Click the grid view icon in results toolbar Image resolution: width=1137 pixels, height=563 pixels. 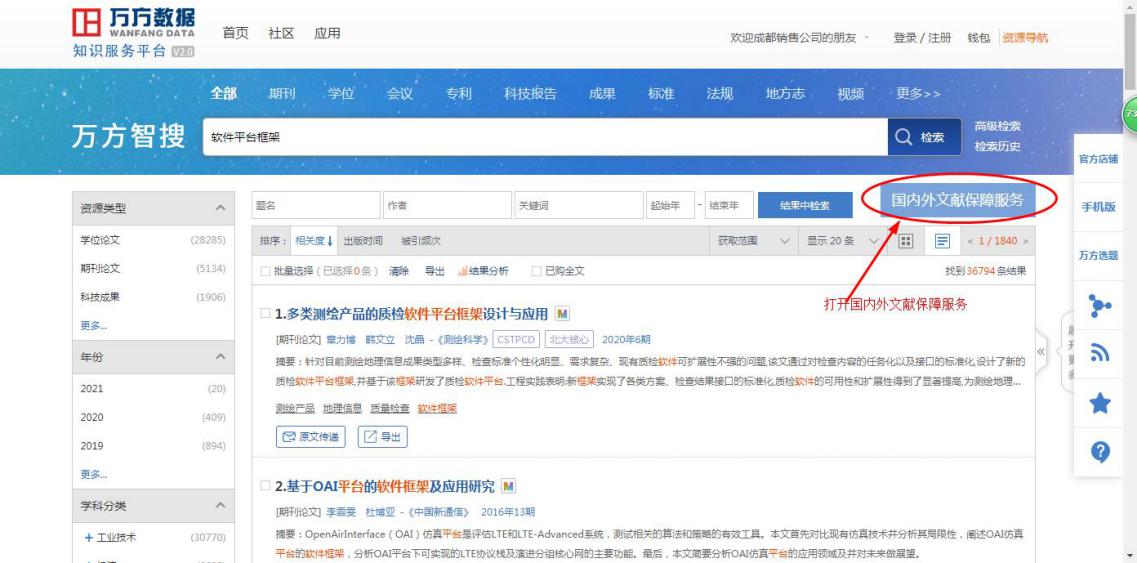[x=905, y=241]
